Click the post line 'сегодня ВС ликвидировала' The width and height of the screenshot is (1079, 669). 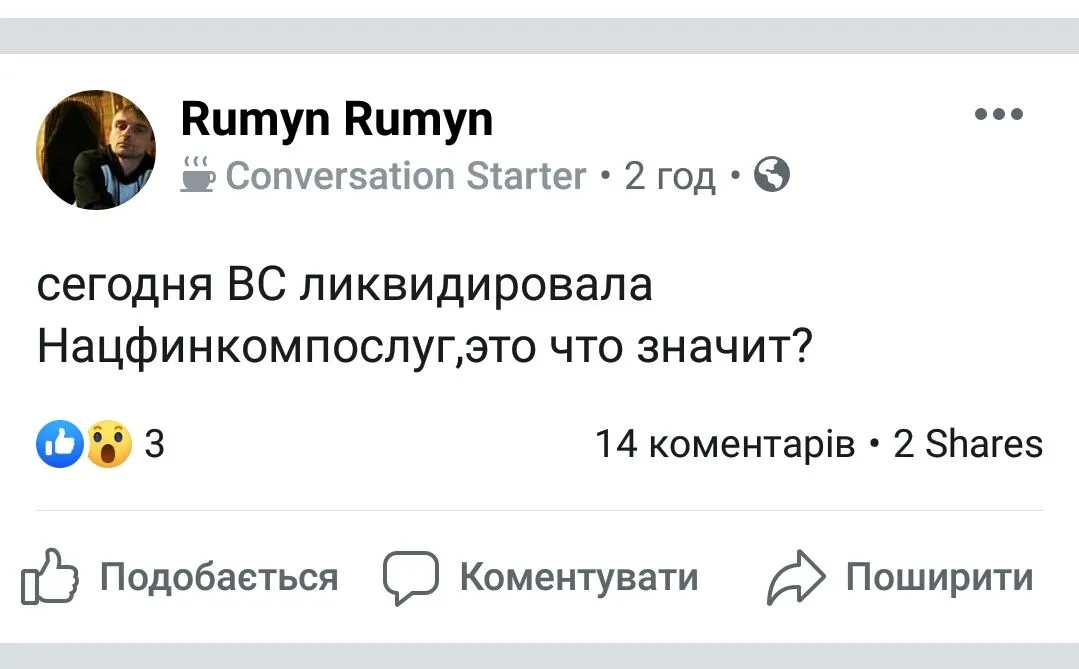pos(345,285)
